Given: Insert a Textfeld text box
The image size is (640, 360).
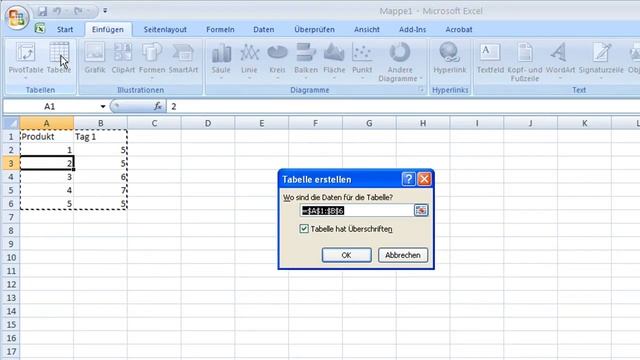Looking at the screenshot, I should click(x=490, y=58).
